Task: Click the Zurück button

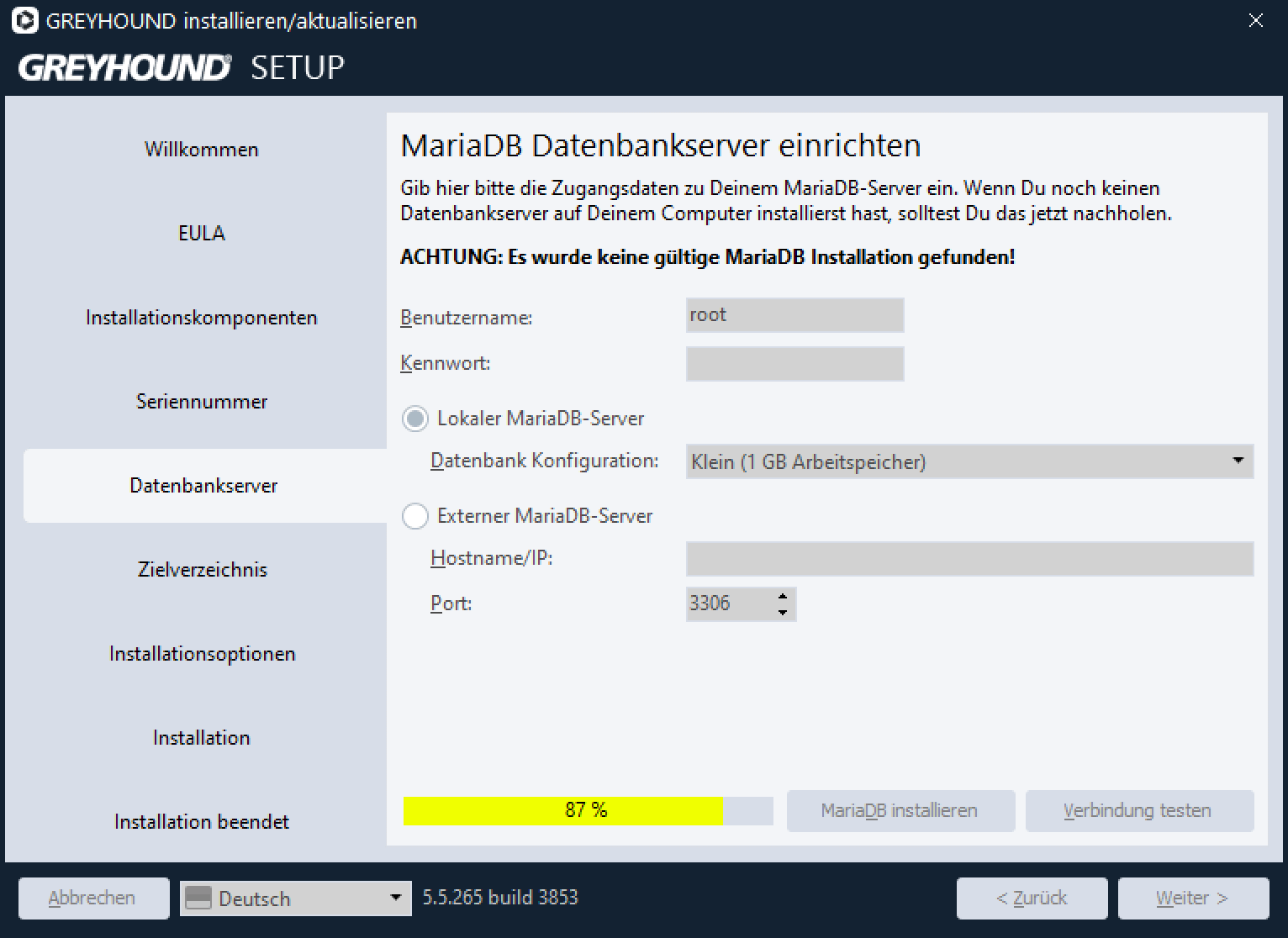Action: (x=1032, y=898)
